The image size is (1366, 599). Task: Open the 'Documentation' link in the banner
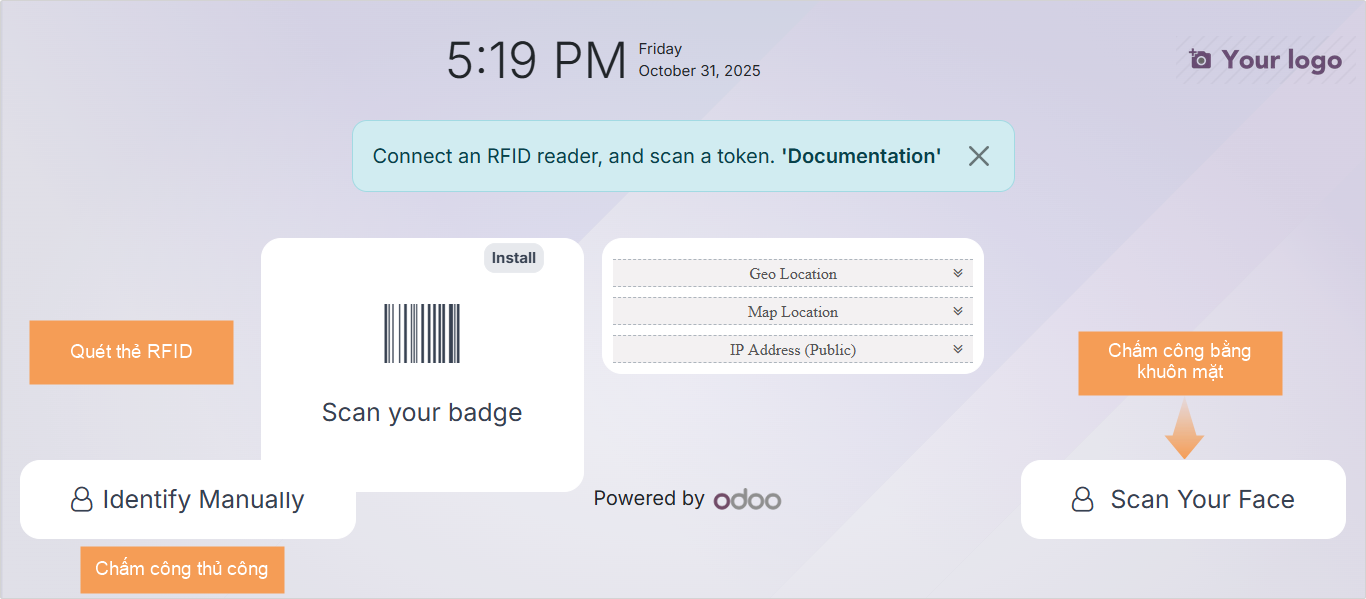coord(861,156)
